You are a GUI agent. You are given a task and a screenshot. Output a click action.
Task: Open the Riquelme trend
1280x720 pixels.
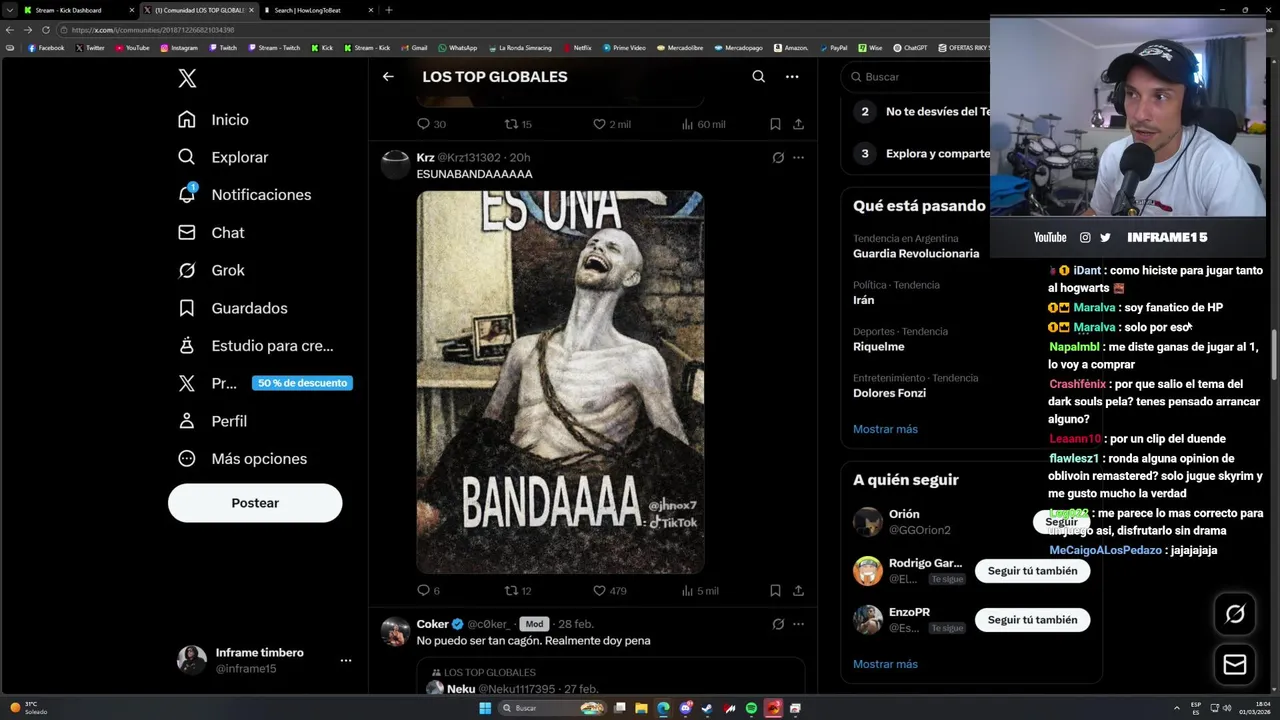coord(879,347)
